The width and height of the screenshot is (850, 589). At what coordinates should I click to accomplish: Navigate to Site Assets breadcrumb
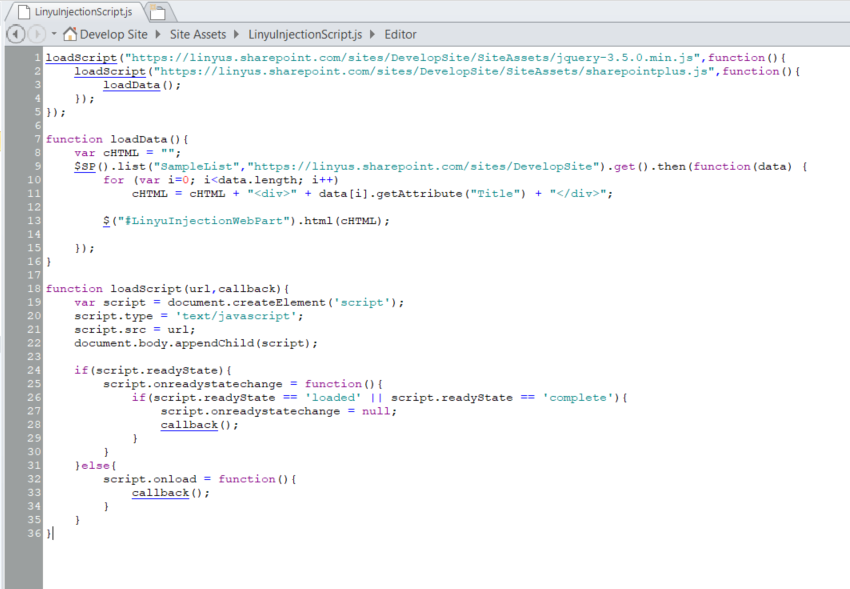click(198, 35)
